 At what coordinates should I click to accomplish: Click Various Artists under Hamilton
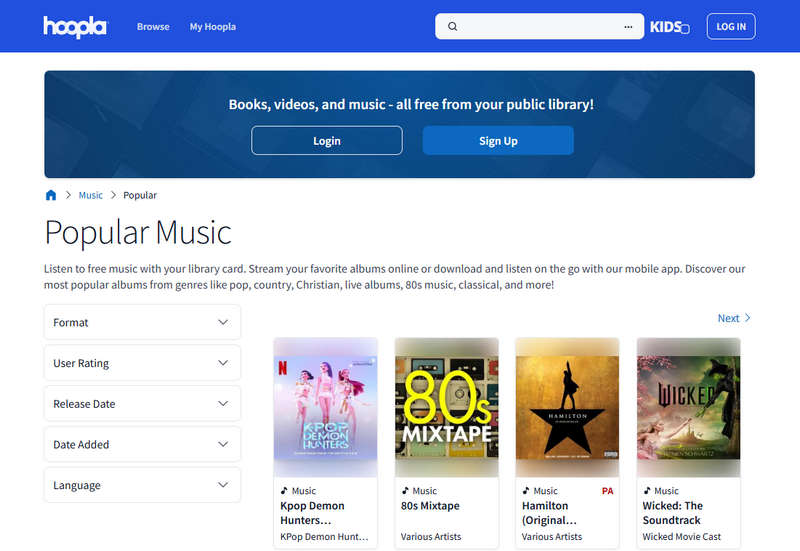click(552, 537)
